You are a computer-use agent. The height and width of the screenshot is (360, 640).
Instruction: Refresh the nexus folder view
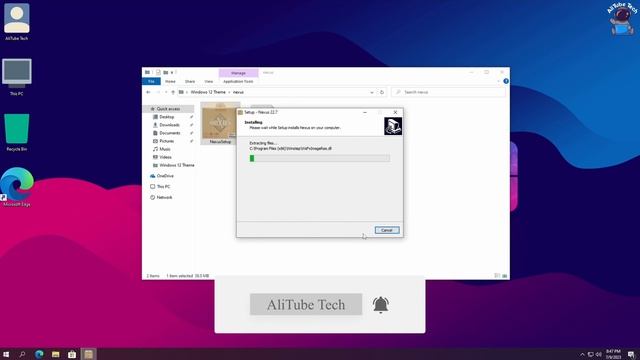(382, 92)
